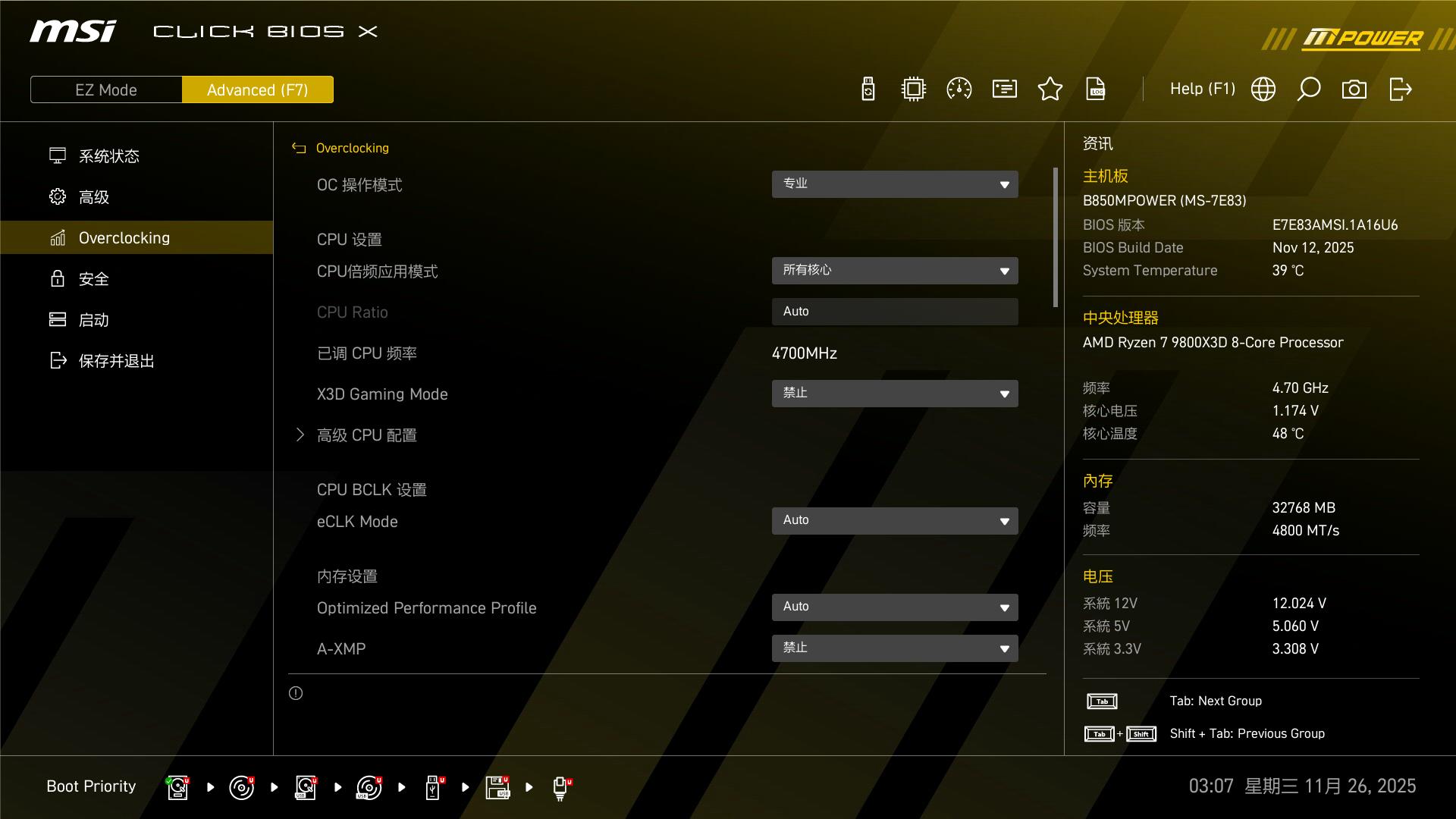Switch to EZ Mode
The height and width of the screenshot is (819, 1456).
(106, 89)
